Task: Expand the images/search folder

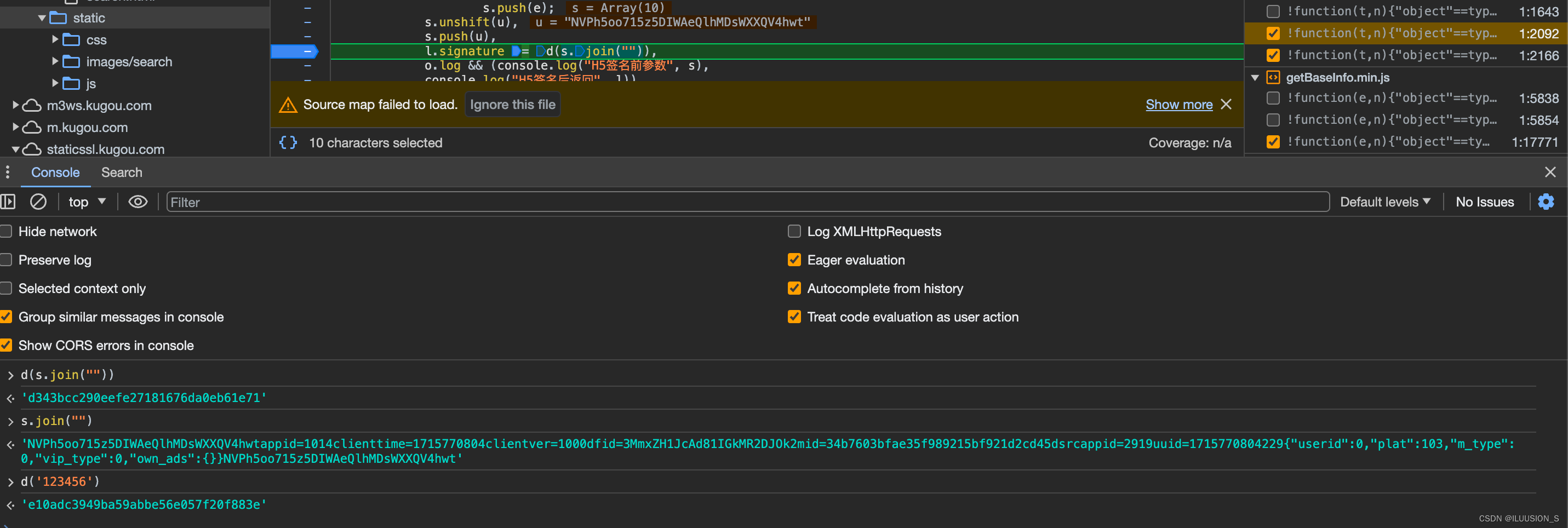Action: tap(55, 61)
